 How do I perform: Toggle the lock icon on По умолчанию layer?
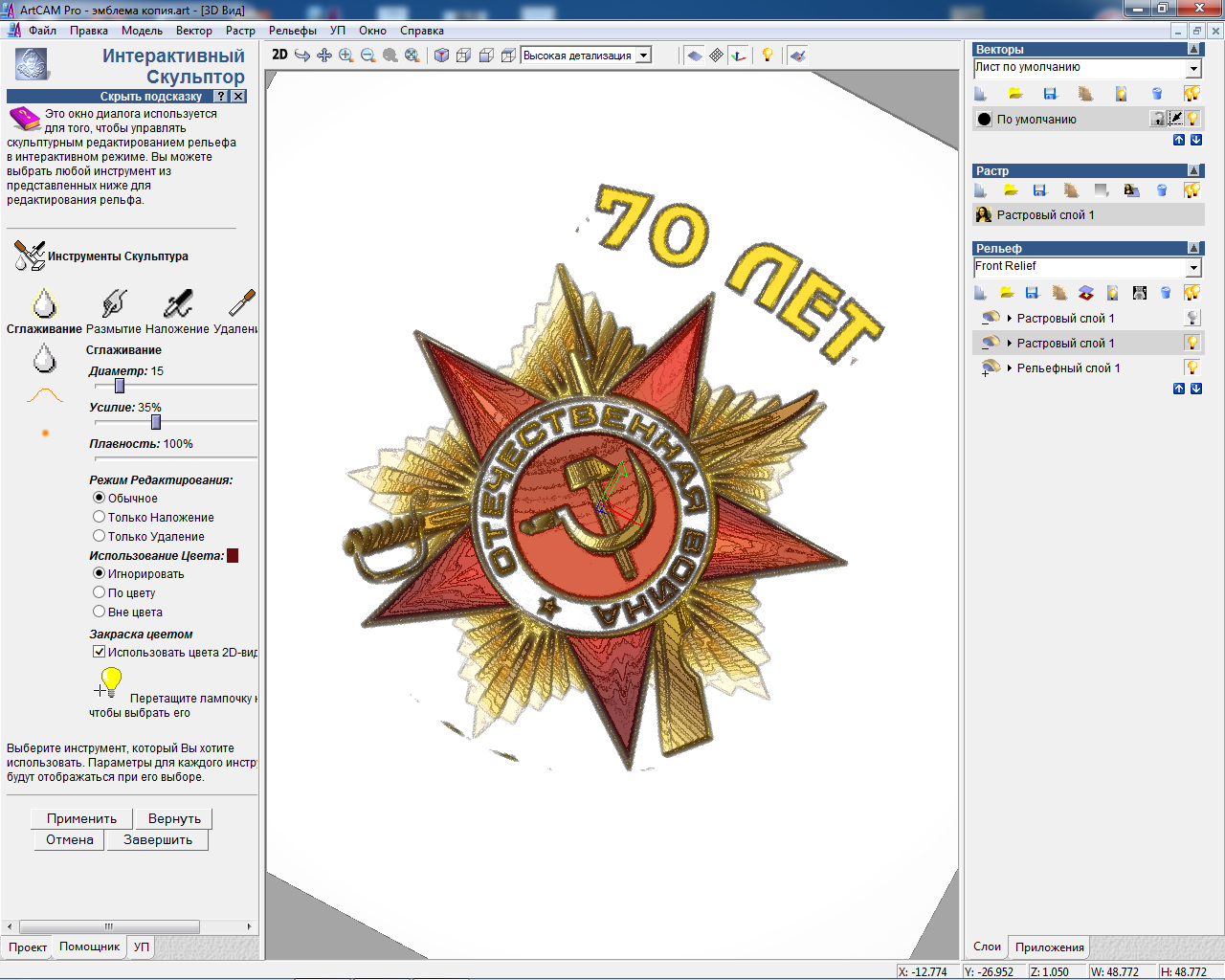pyautogui.click(x=1159, y=119)
